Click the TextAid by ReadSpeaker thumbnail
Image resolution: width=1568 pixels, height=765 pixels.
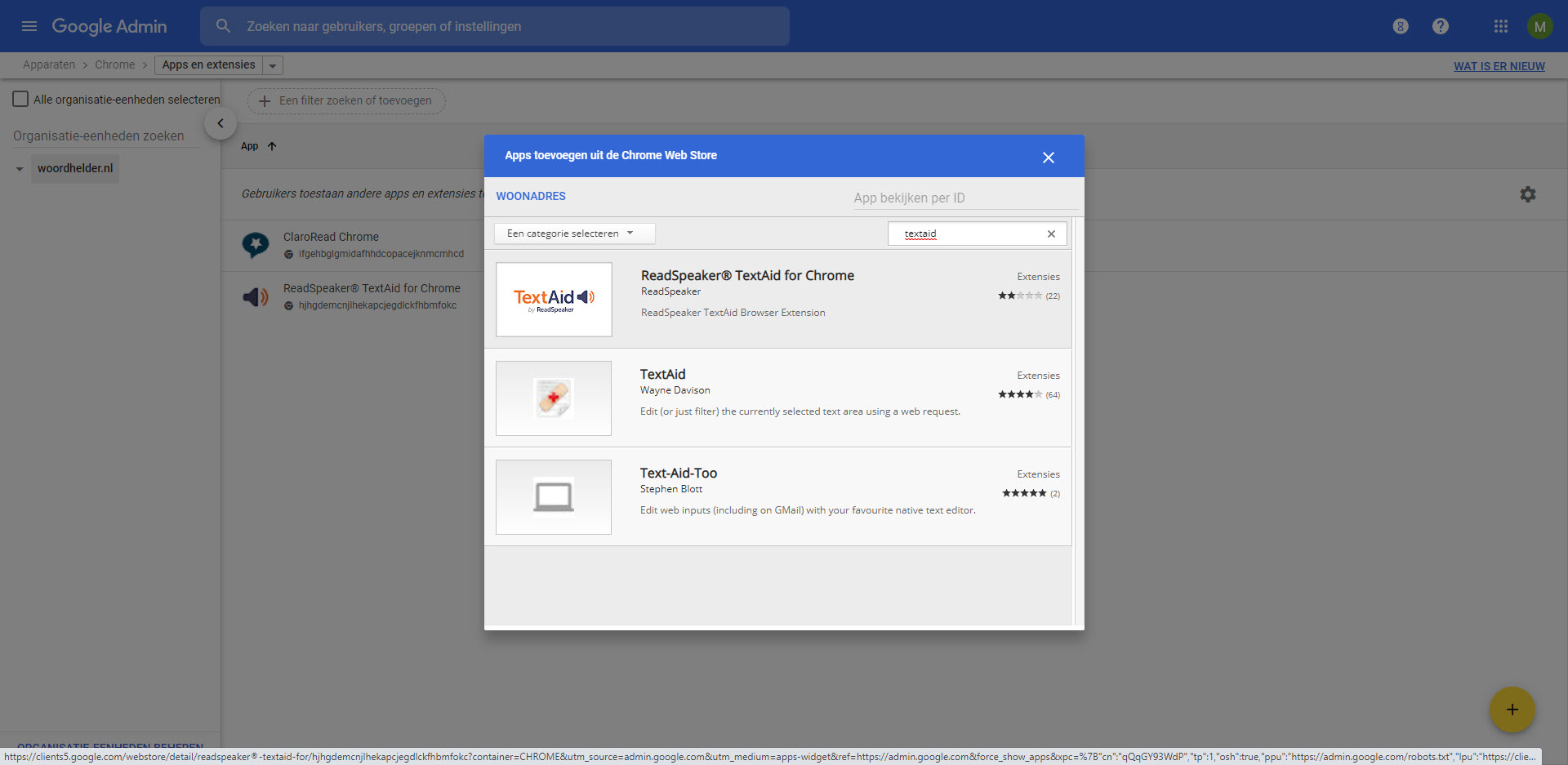[x=554, y=300]
